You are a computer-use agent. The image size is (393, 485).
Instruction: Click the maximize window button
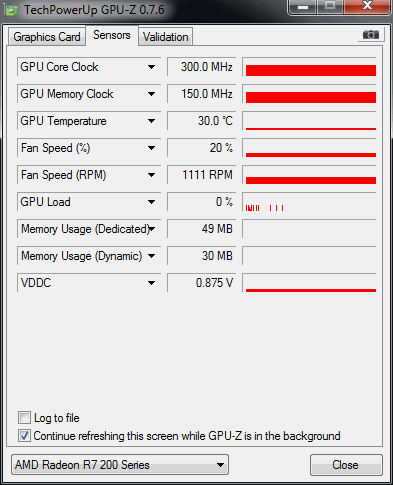pyautogui.click(x=330, y=7)
